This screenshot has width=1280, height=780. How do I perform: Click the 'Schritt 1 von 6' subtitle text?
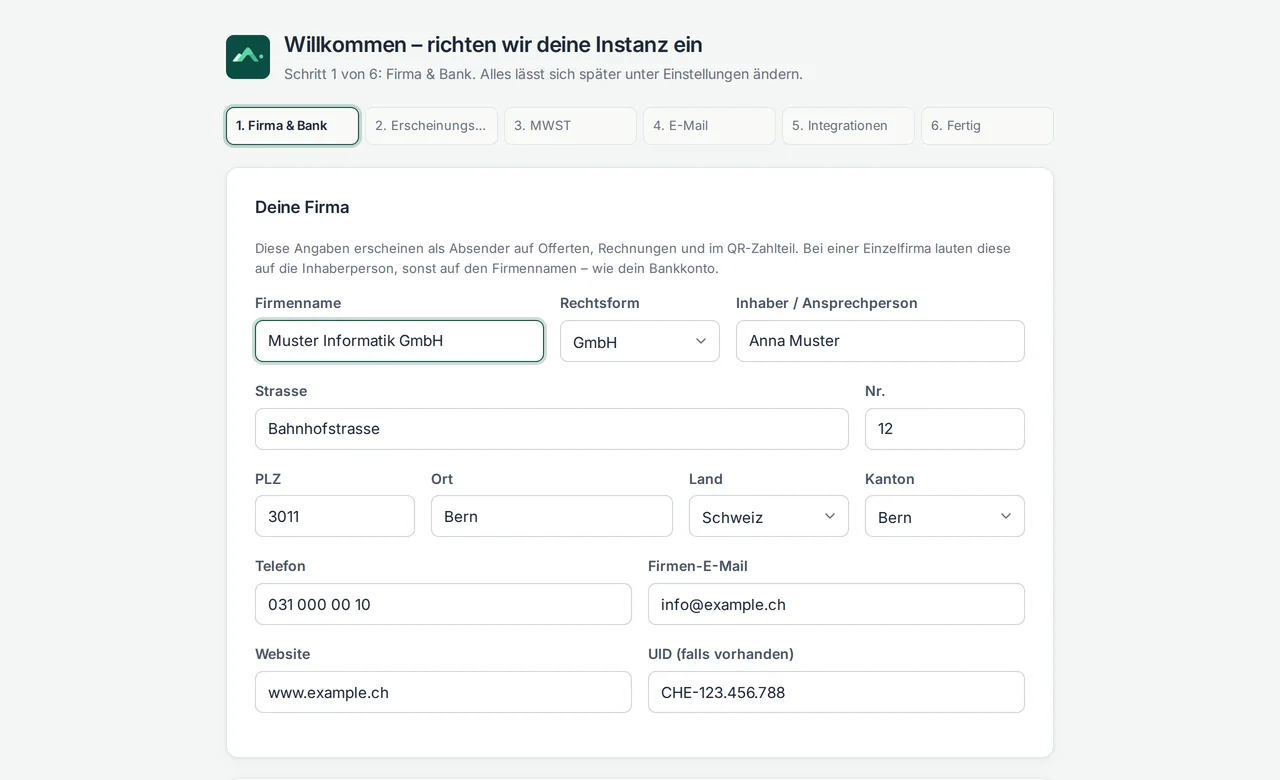pos(543,74)
